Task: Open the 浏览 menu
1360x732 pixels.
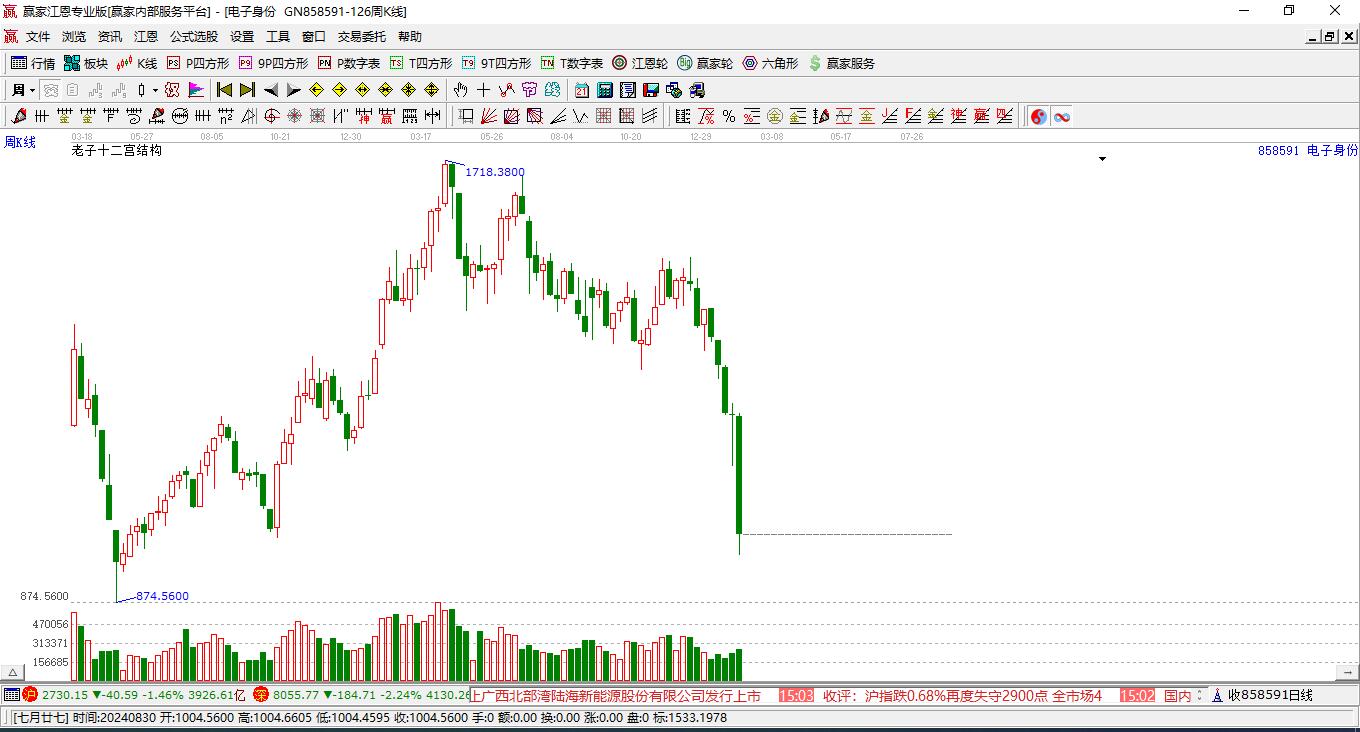Action: 74,37
